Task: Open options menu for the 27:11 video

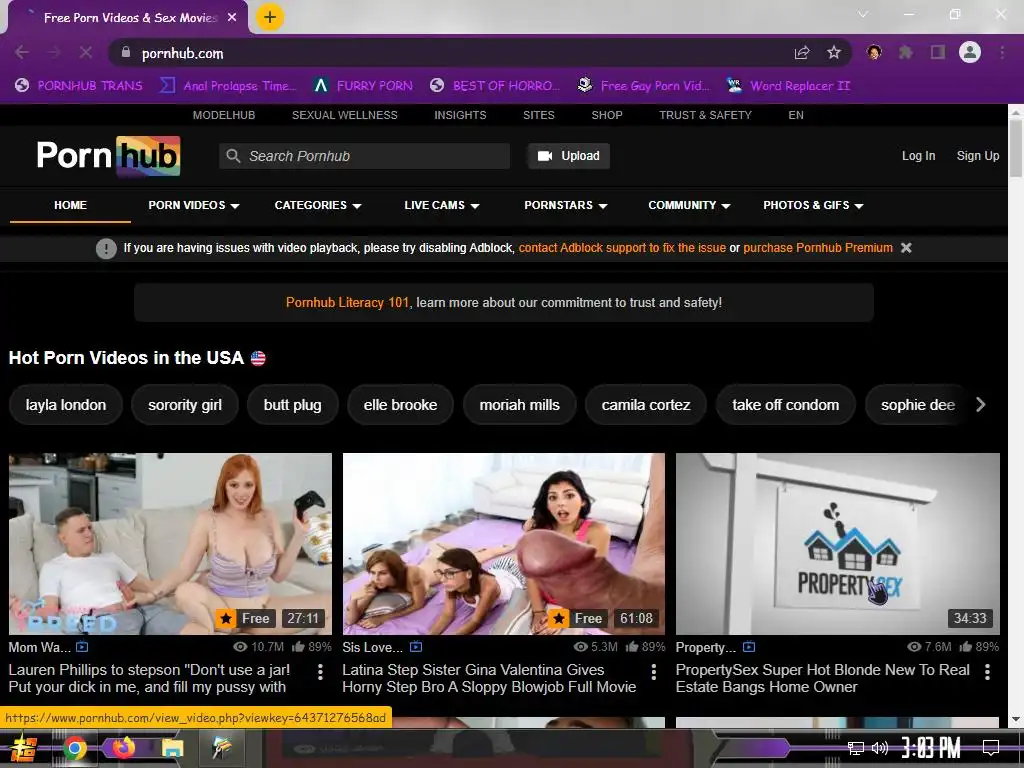Action: [x=320, y=672]
